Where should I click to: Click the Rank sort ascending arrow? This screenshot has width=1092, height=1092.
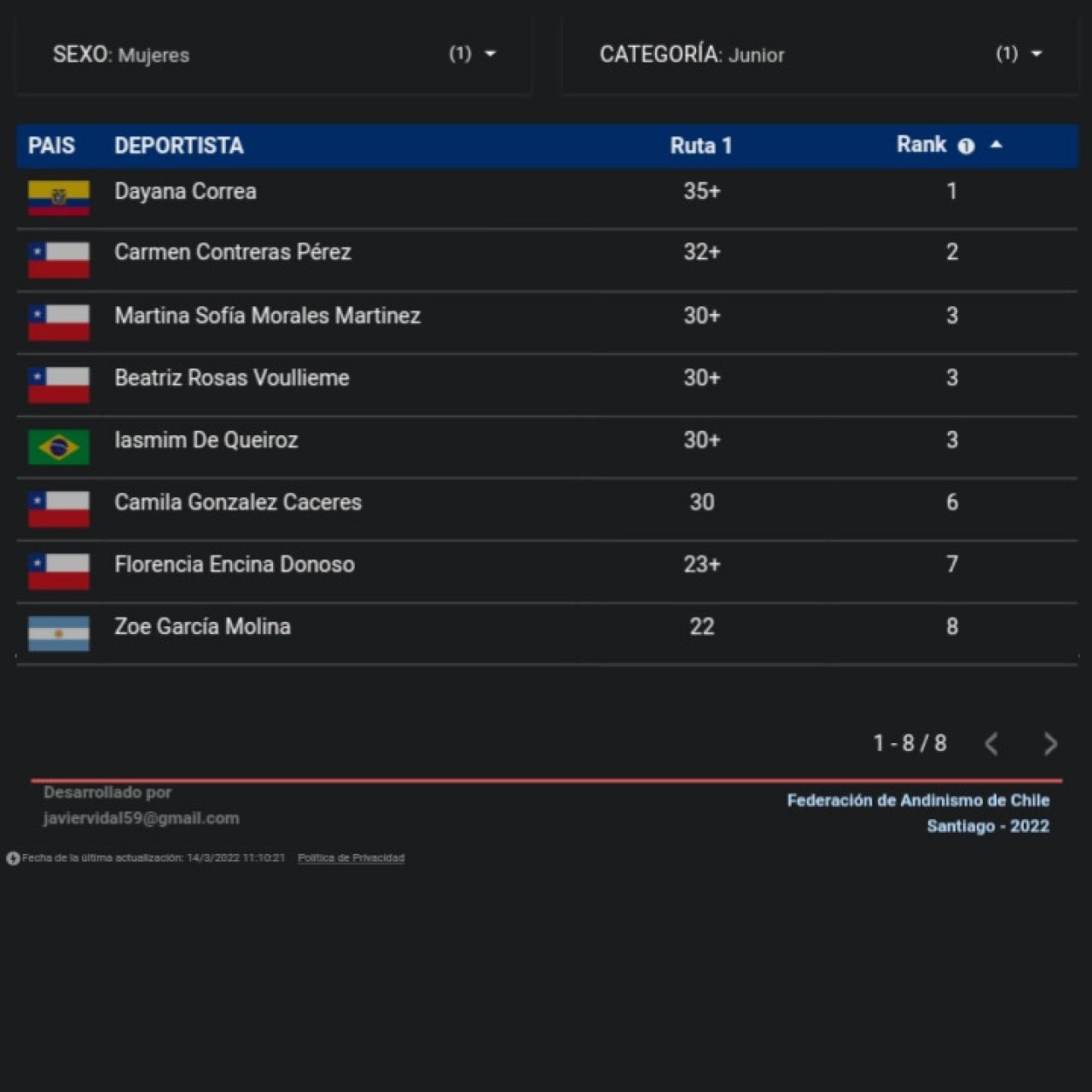[996, 145]
